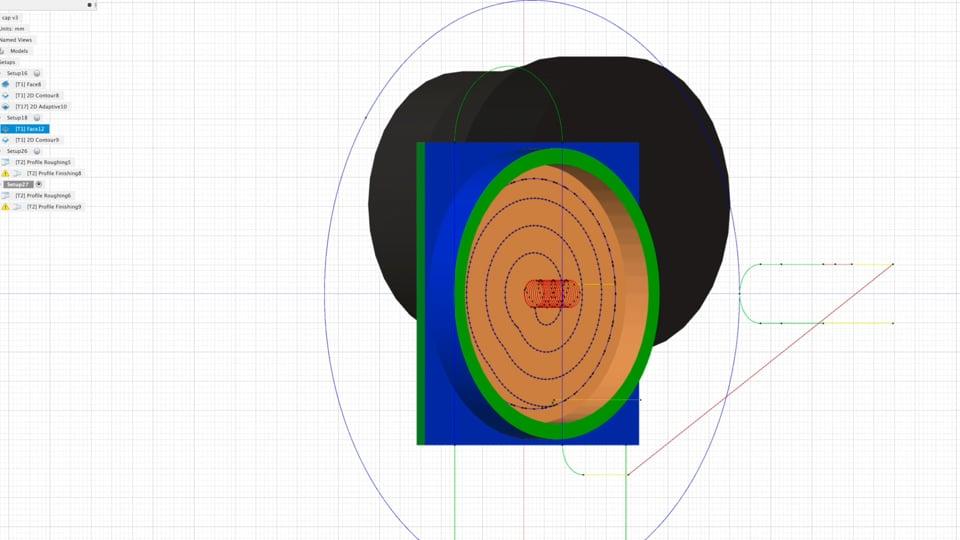The height and width of the screenshot is (540, 960).
Task: Select the Setup26 tree node
Action: [17, 151]
